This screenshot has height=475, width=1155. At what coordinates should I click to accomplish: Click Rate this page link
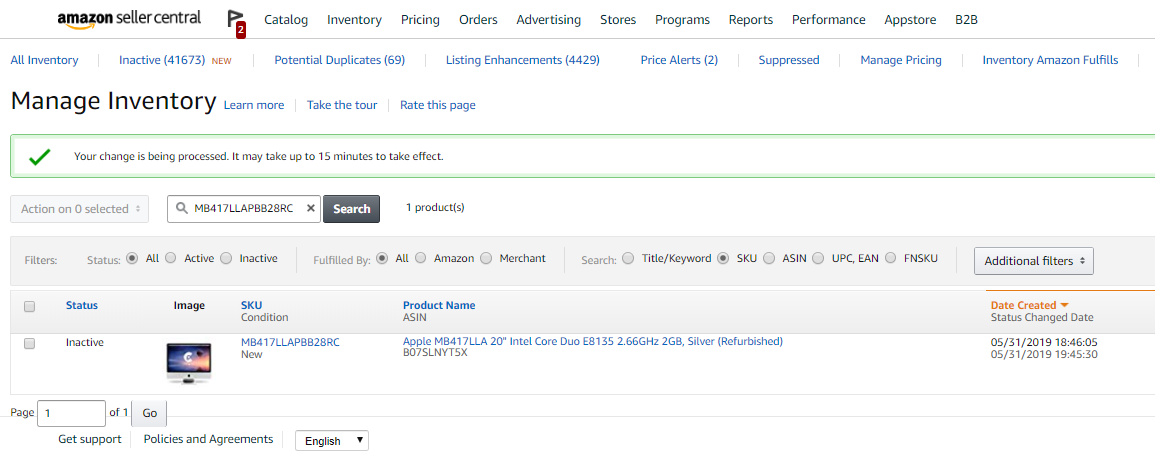click(438, 105)
